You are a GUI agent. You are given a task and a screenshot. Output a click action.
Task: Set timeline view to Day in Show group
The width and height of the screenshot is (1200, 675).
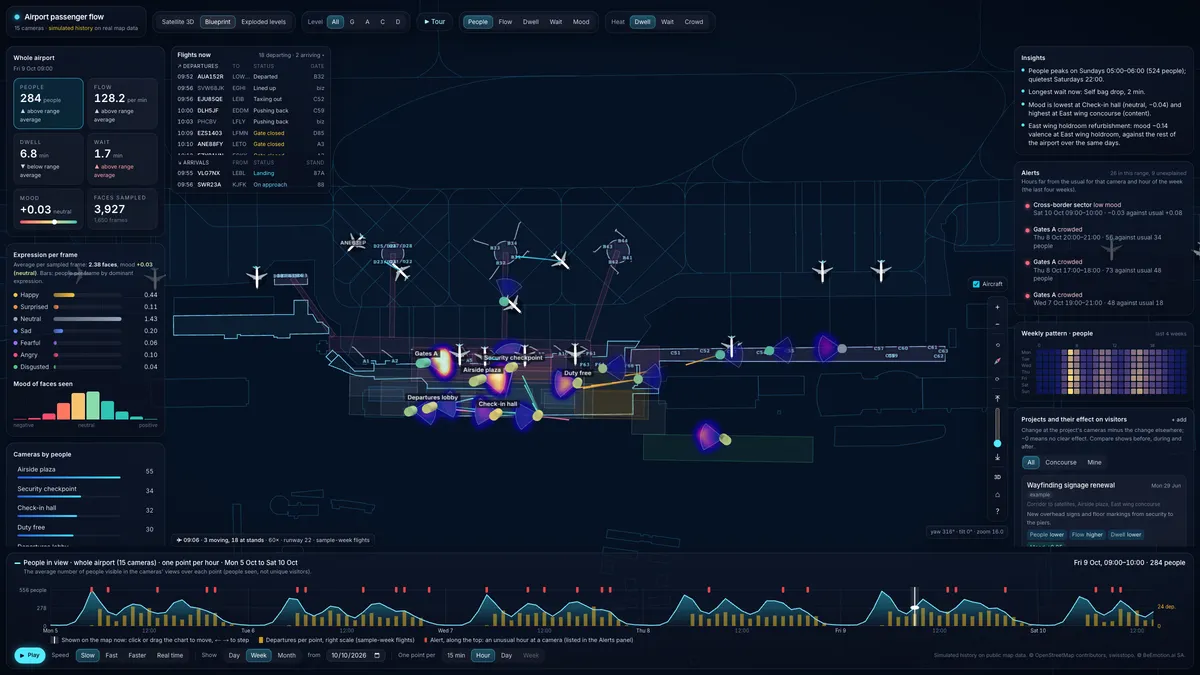(x=234, y=655)
